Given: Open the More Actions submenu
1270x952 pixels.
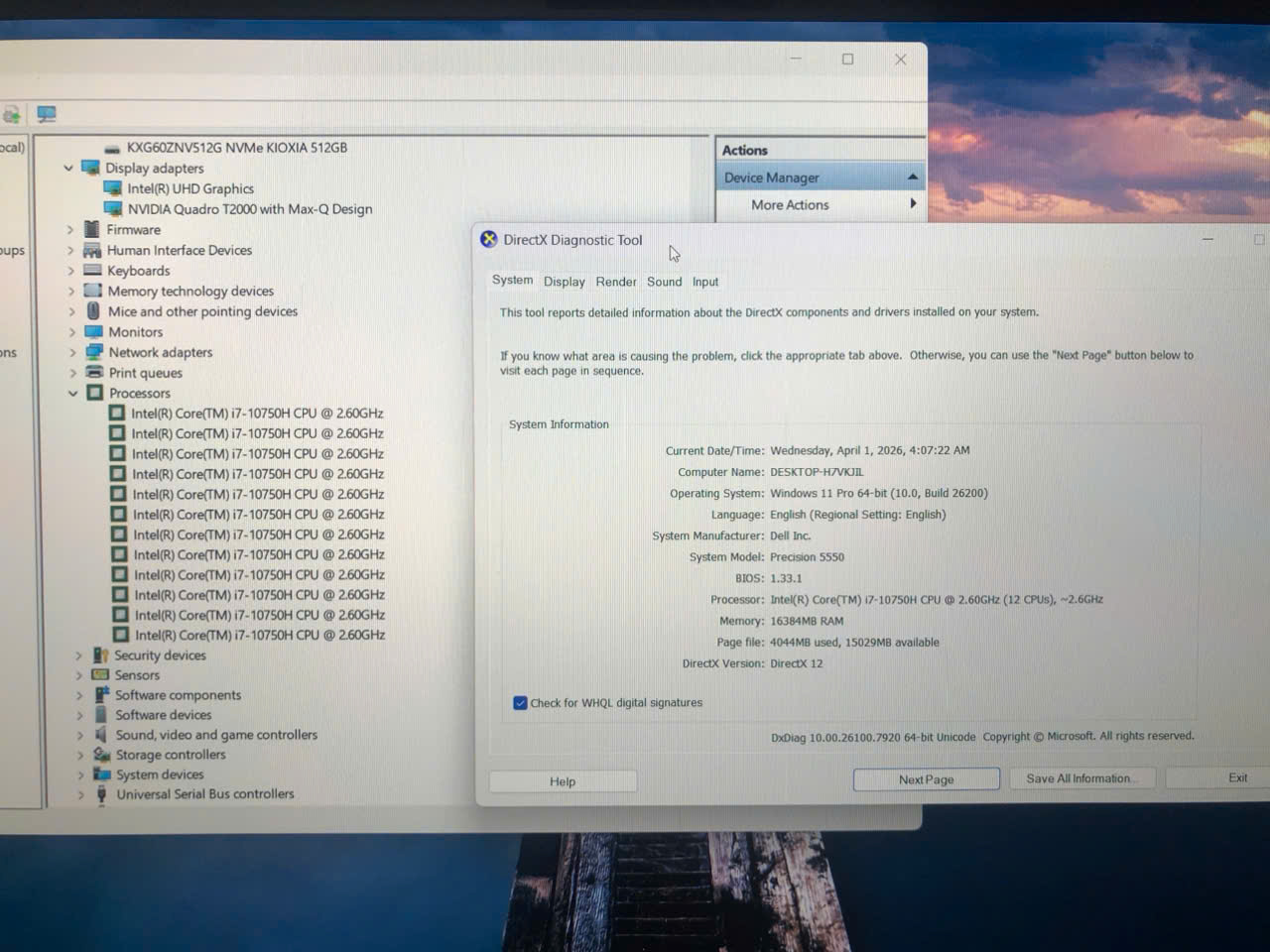Looking at the screenshot, I should click(790, 205).
